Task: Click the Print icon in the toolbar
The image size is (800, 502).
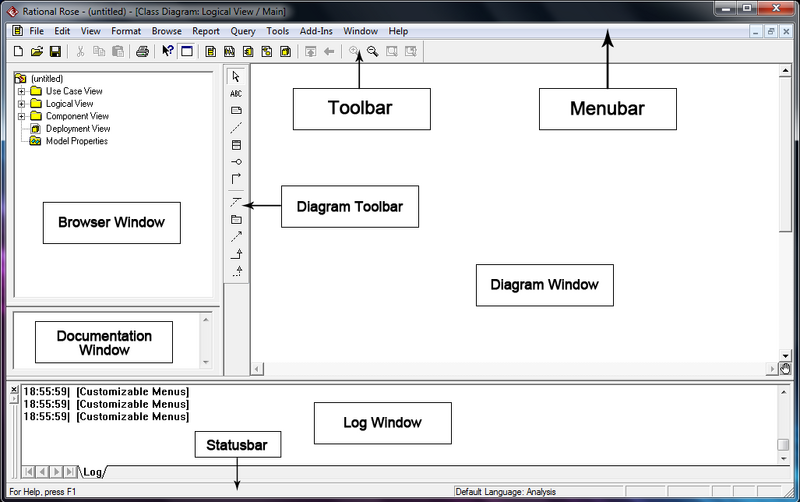Action: click(x=142, y=51)
